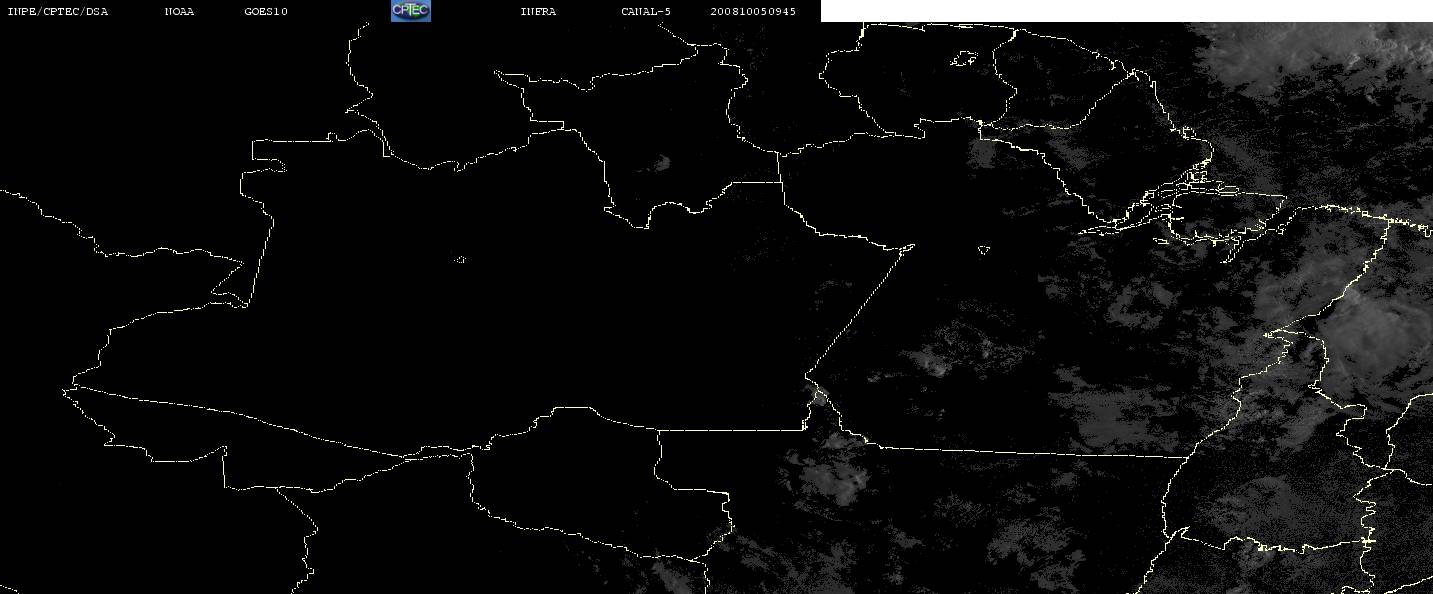Image resolution: width=1433 pixels, height=594 pixels.
Task: Click the NOAA label in the header
Action: coord(179,11)
